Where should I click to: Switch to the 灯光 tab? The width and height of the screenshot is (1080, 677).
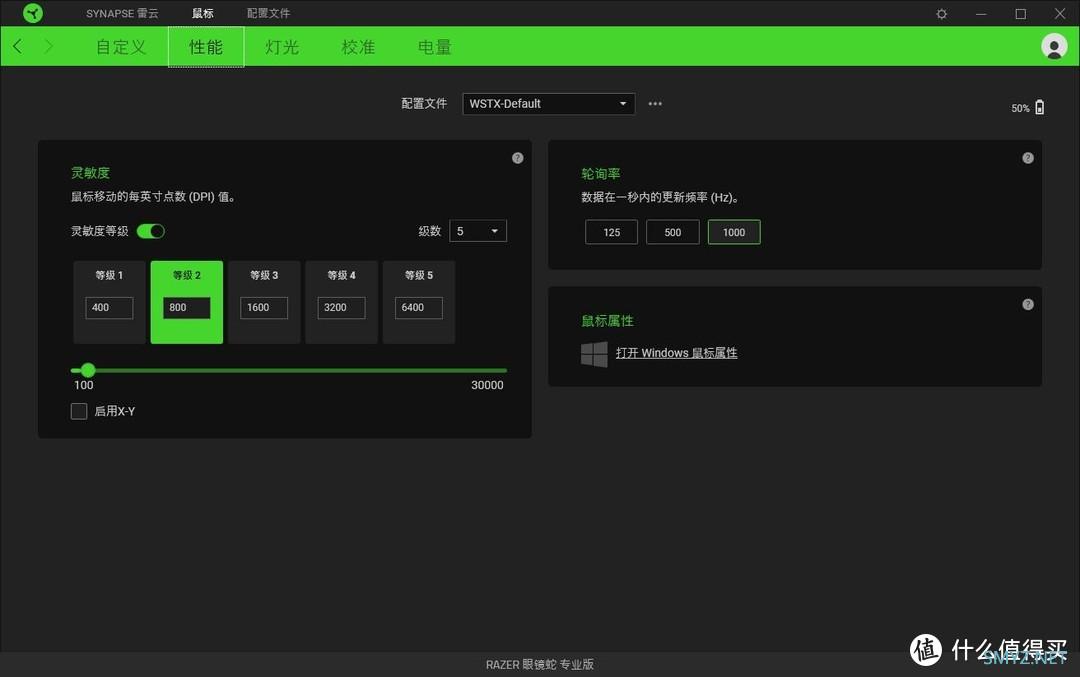tap(282, 47)
